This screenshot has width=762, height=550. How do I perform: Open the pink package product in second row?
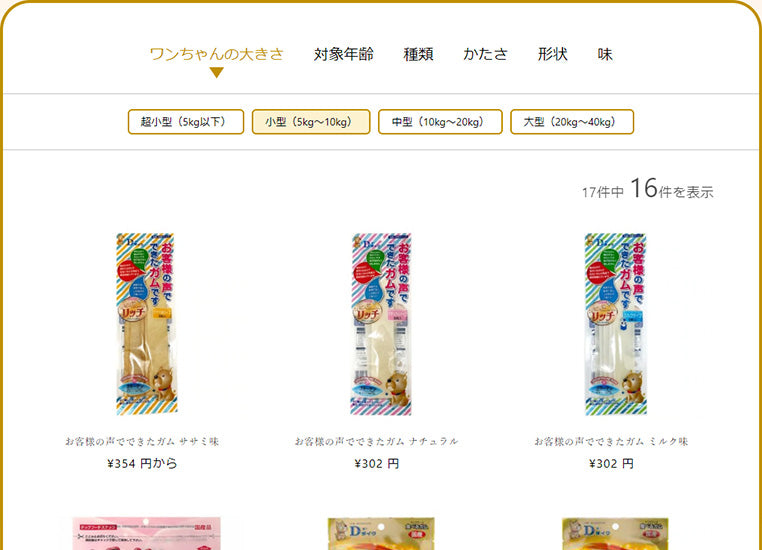(146, 533)
